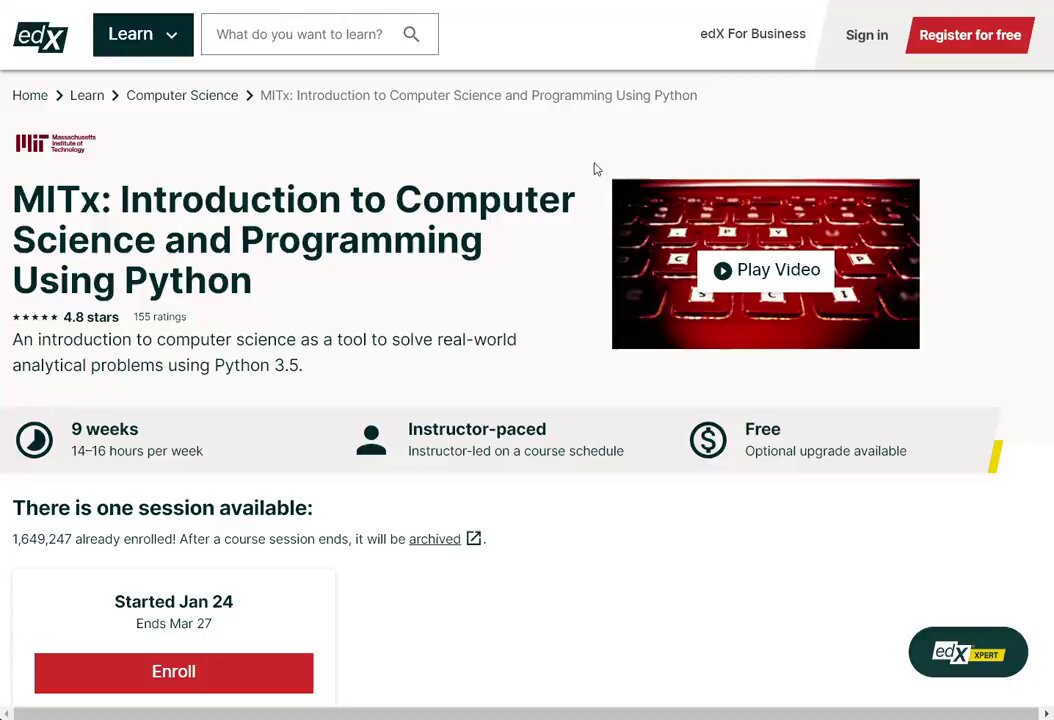Click the course title heading
The image size is (1054, 720).
tap(294, 240)
